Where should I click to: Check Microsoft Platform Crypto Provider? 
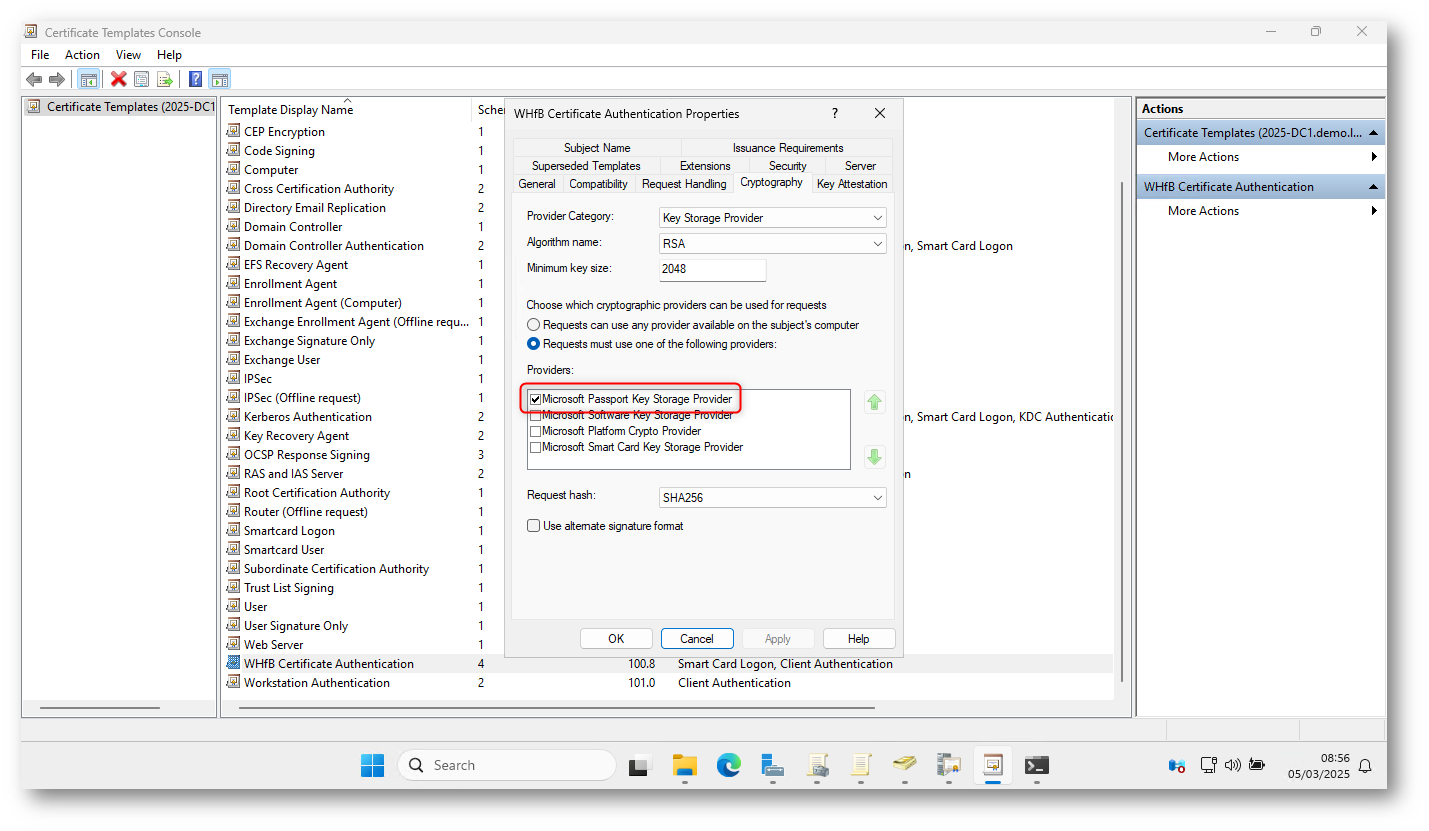pos(535,431)
